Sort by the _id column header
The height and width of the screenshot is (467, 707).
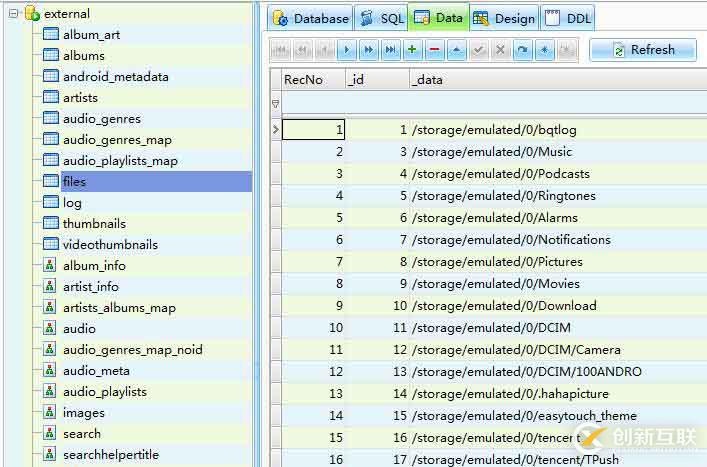377,80
